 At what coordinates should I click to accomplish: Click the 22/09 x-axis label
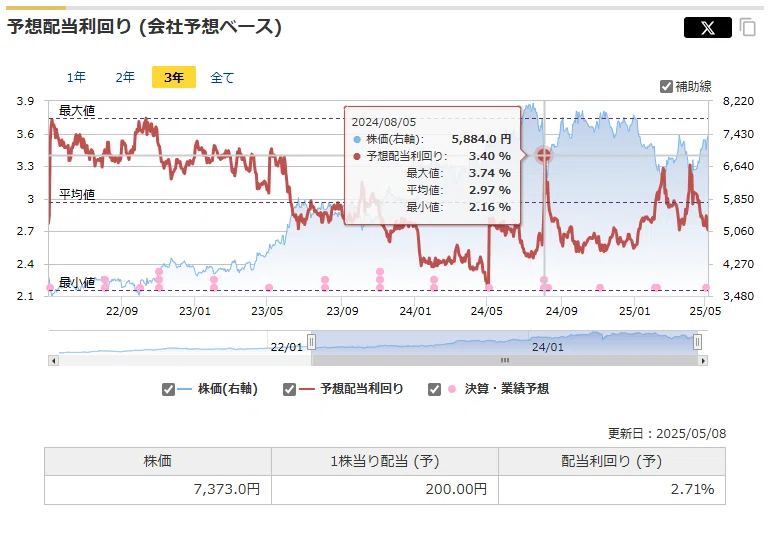(x=122, y=311)
